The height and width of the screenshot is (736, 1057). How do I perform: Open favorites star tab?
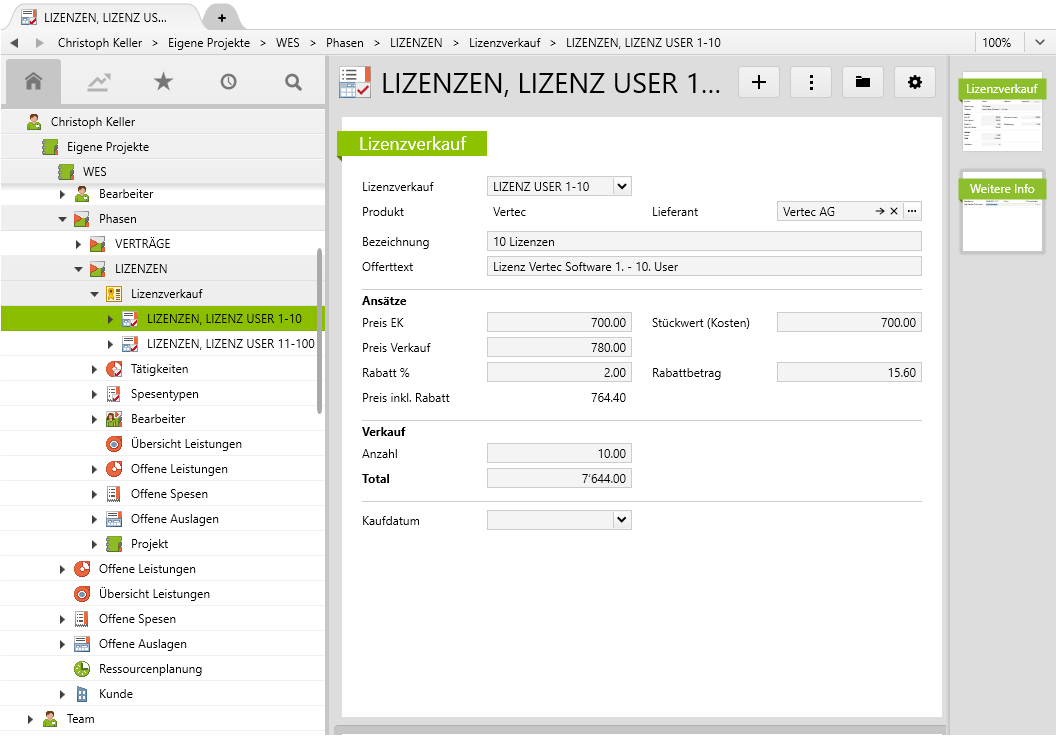163,82
